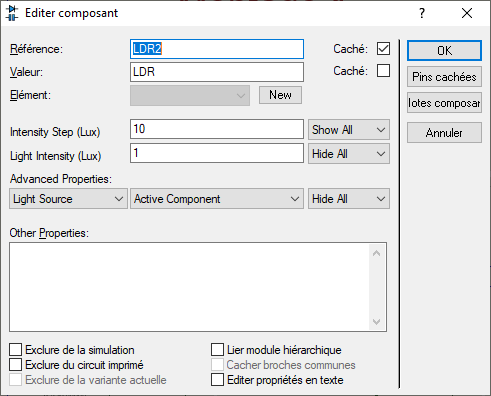
Task: Uncheck the Caché box beside Référence
Action: pos(383,49)
